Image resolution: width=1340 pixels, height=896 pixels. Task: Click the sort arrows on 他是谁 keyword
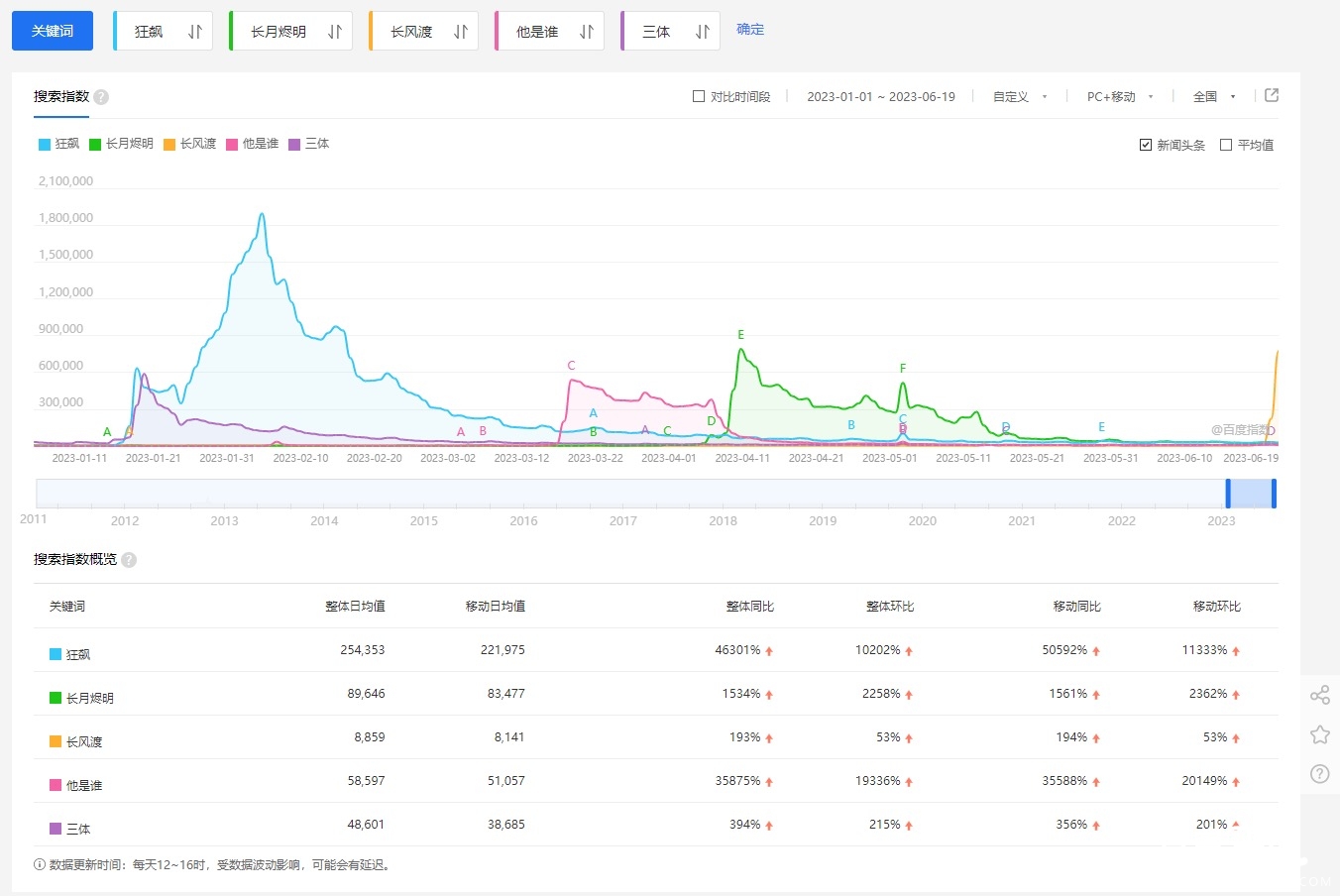[x=587, y=32]
